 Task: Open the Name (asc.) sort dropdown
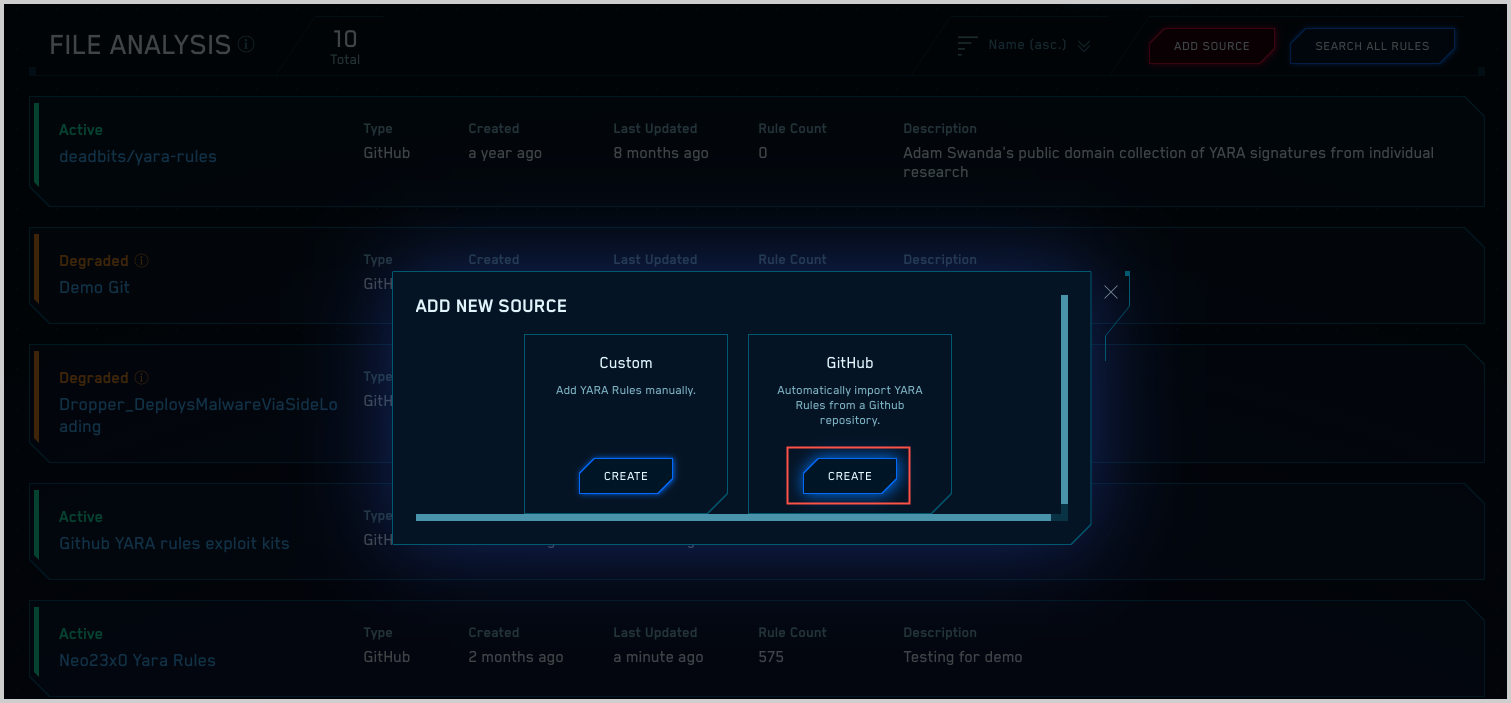click(x=1027, y=45)
